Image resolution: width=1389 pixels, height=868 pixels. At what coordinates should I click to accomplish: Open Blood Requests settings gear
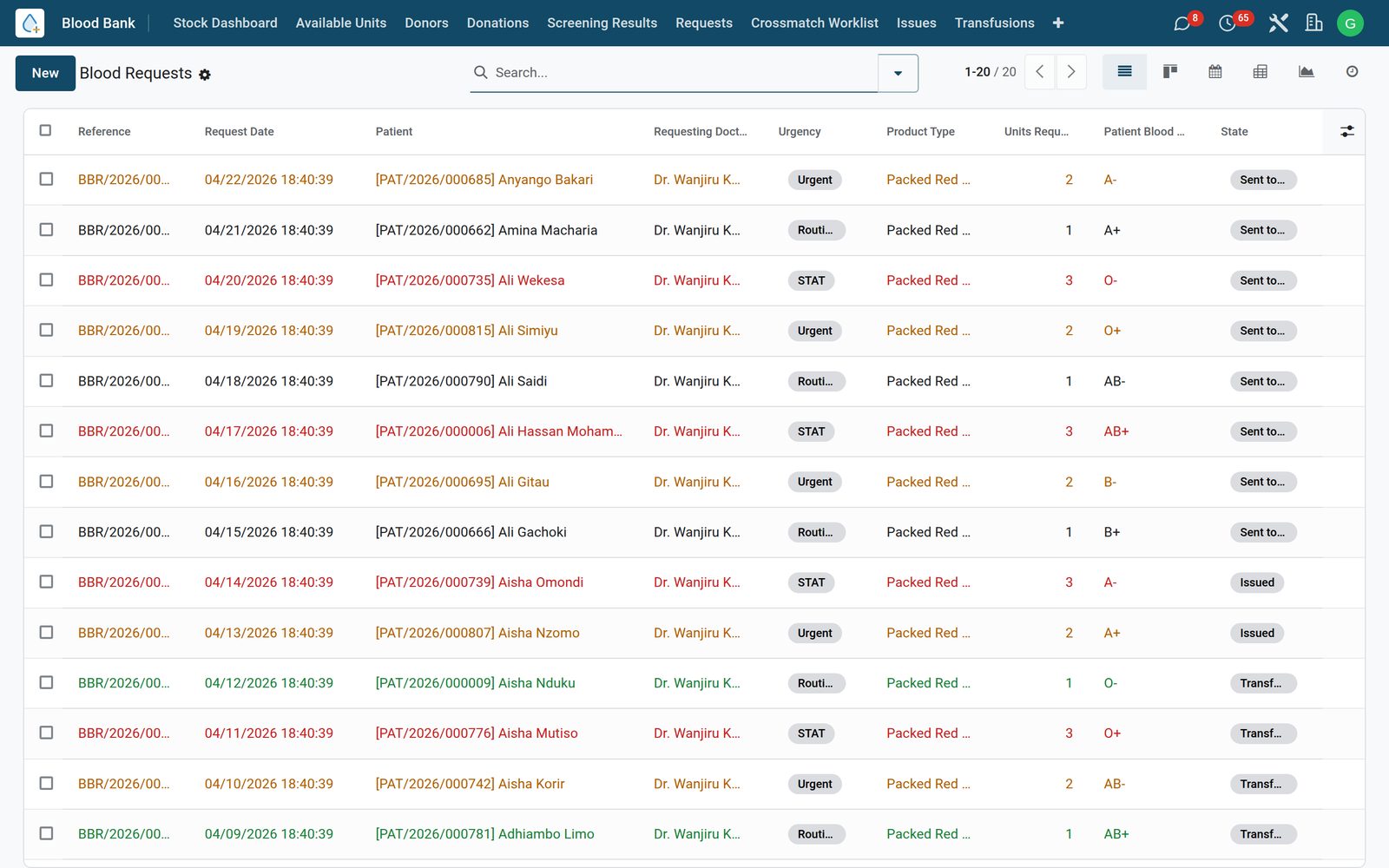205,75
